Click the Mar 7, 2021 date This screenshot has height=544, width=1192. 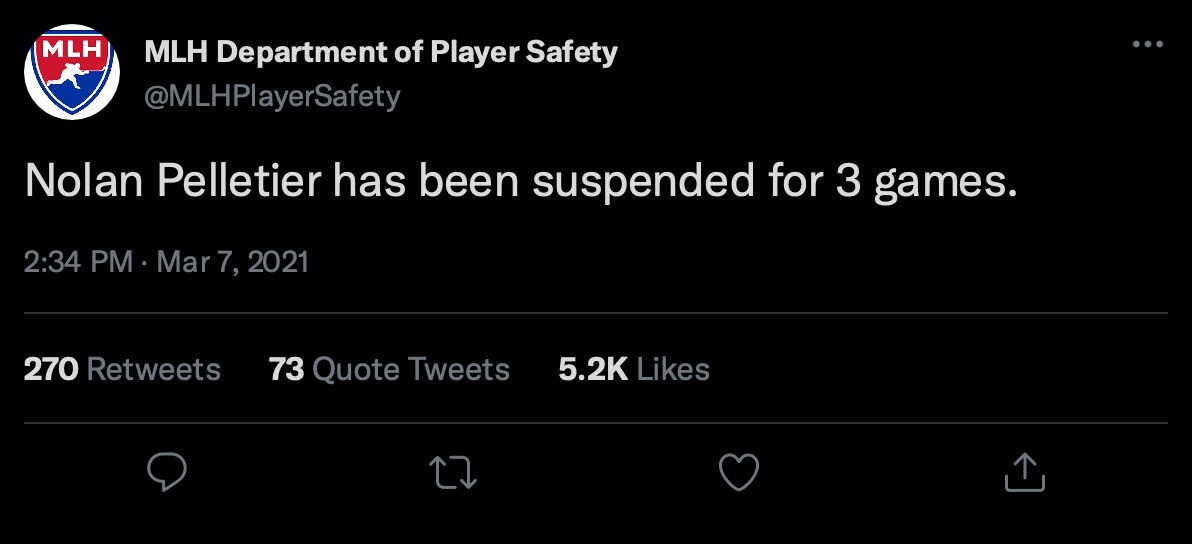[233, 262]
